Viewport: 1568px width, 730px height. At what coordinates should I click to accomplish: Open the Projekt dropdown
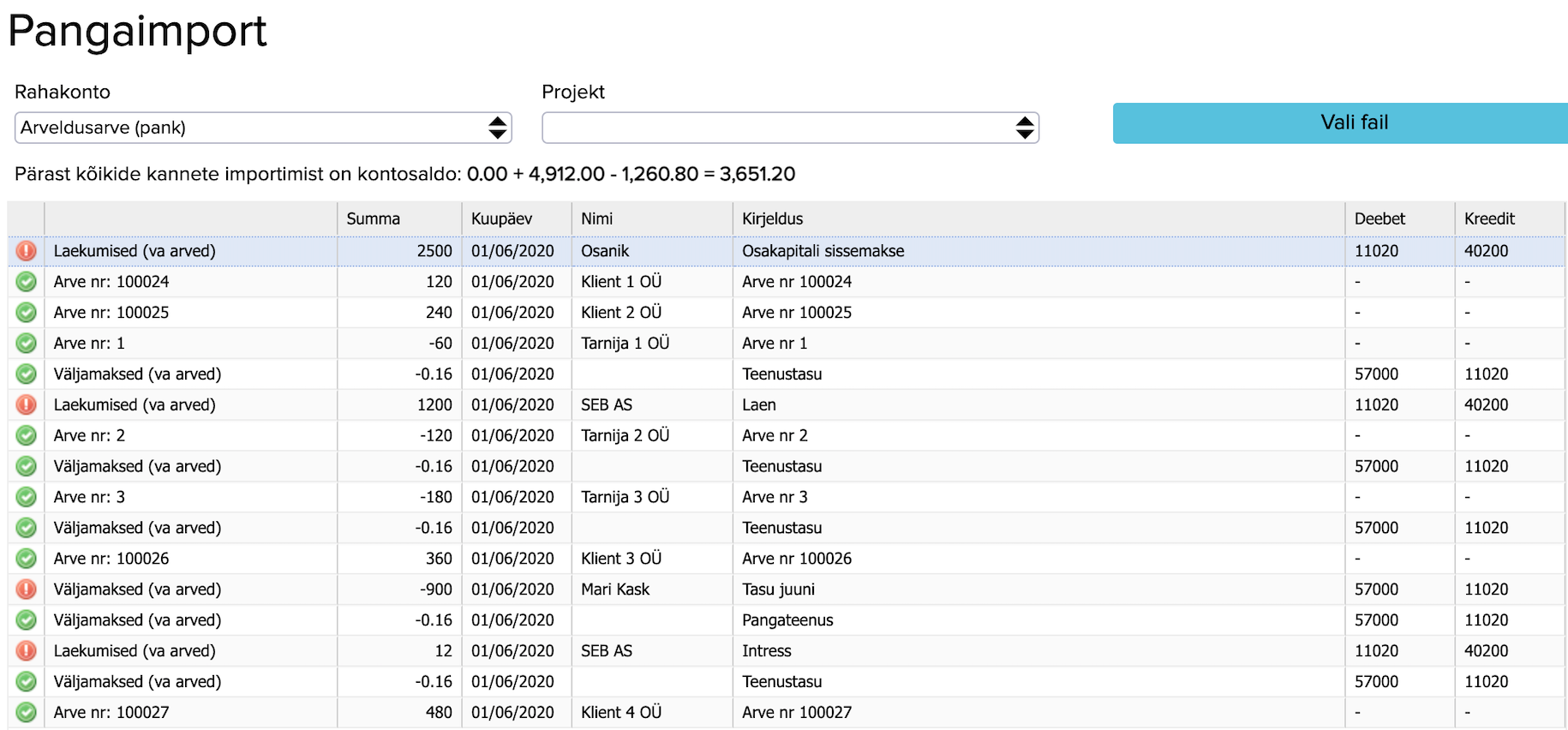coord(790,128)
